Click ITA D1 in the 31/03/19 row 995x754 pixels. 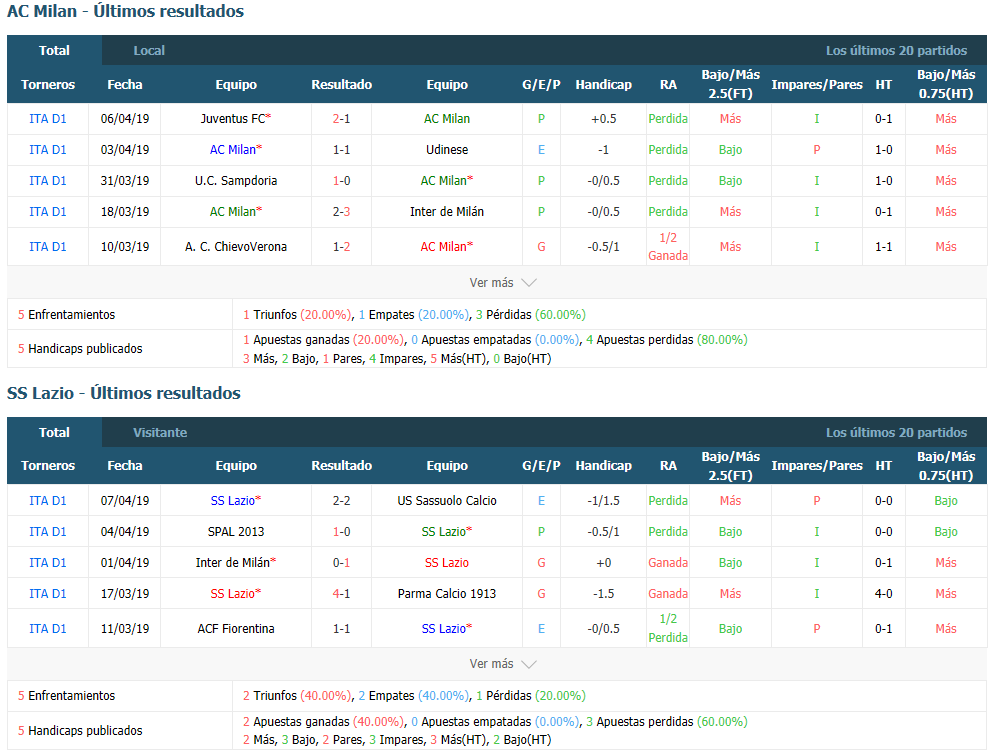48,181
